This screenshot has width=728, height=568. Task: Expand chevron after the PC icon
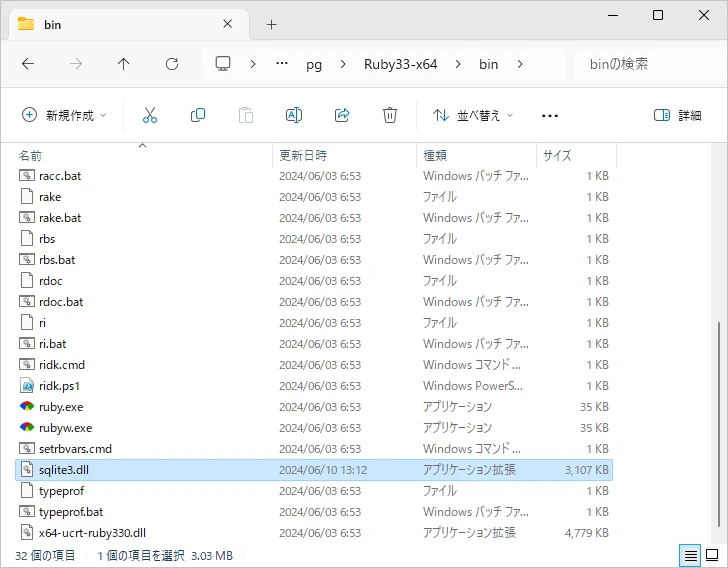tap(253, 64)
